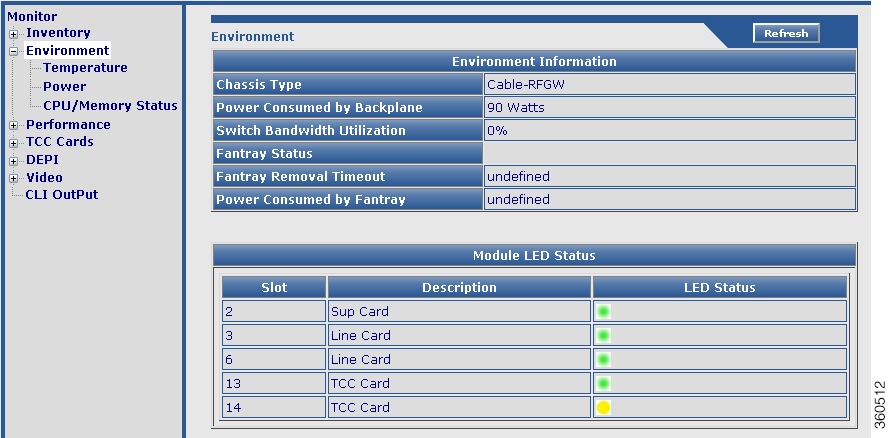The image size is (888, 438).
Task: Collapse the Environment tree node
Action: point(14,52)
